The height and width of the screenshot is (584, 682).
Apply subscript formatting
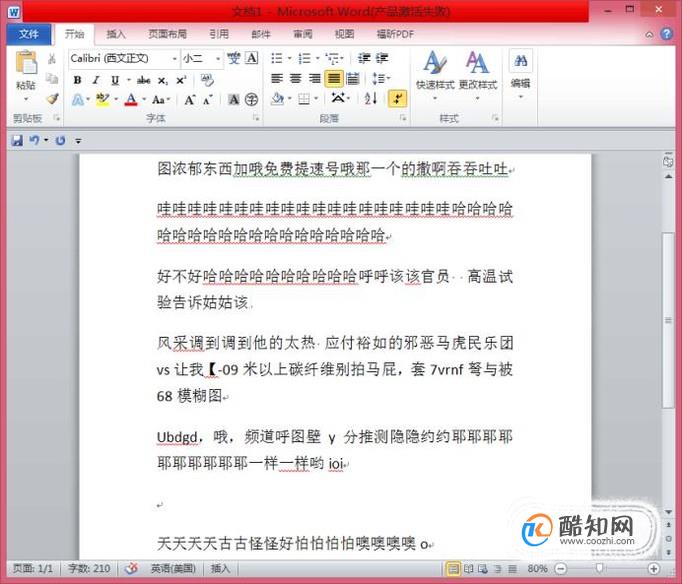coord(162,80)
